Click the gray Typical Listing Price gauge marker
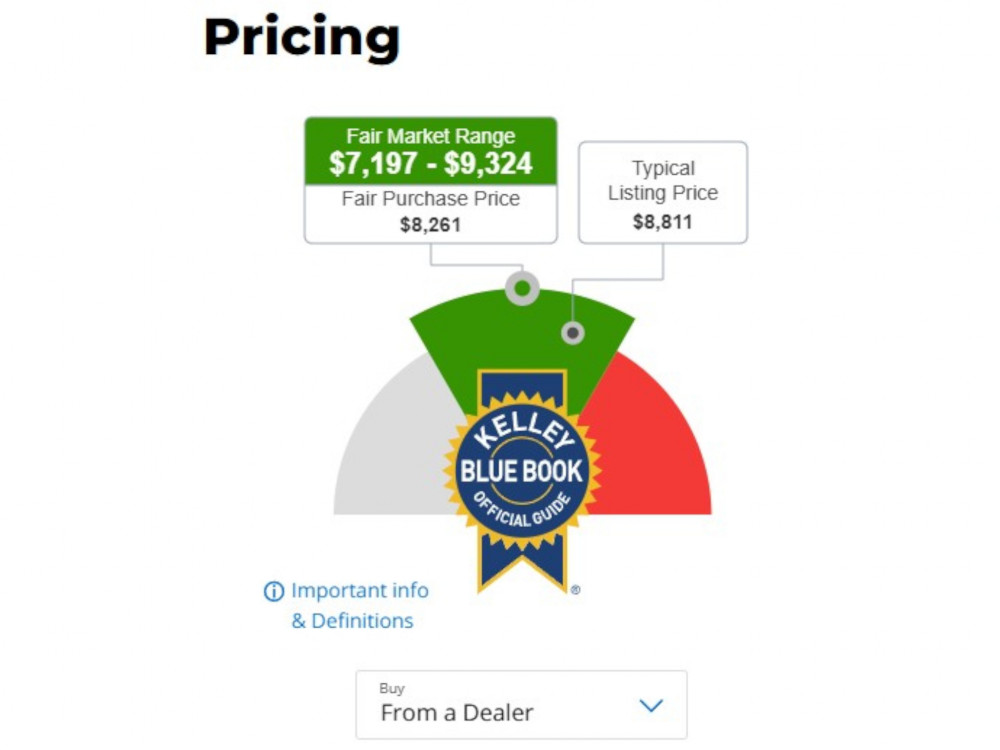This screenshot has width=1000, height=750. coord(573,333)
